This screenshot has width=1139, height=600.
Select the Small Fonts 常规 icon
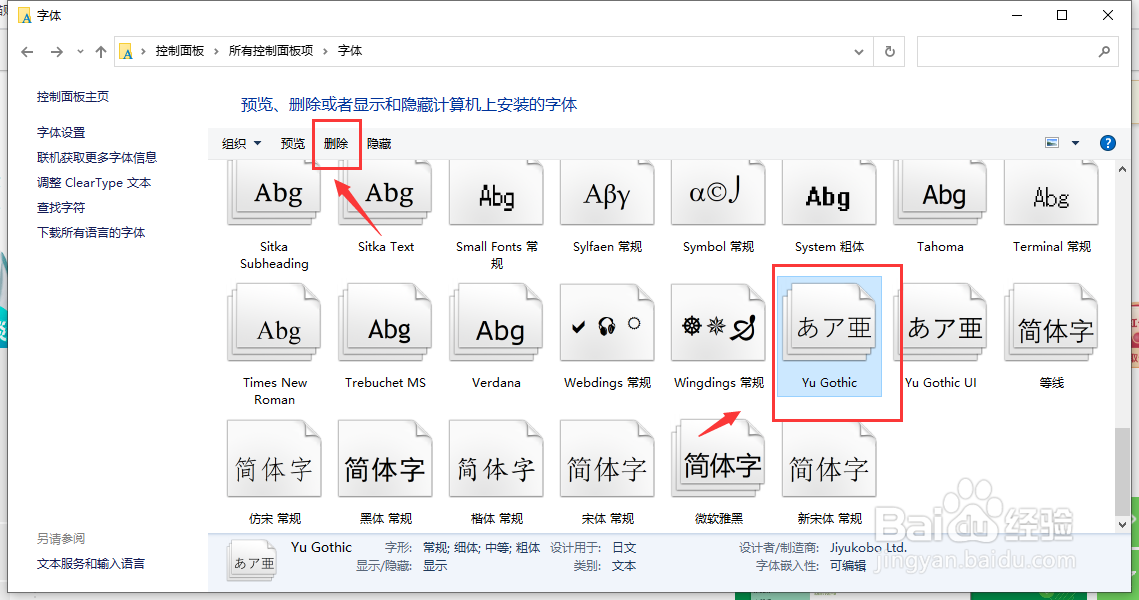pos(497,193)
